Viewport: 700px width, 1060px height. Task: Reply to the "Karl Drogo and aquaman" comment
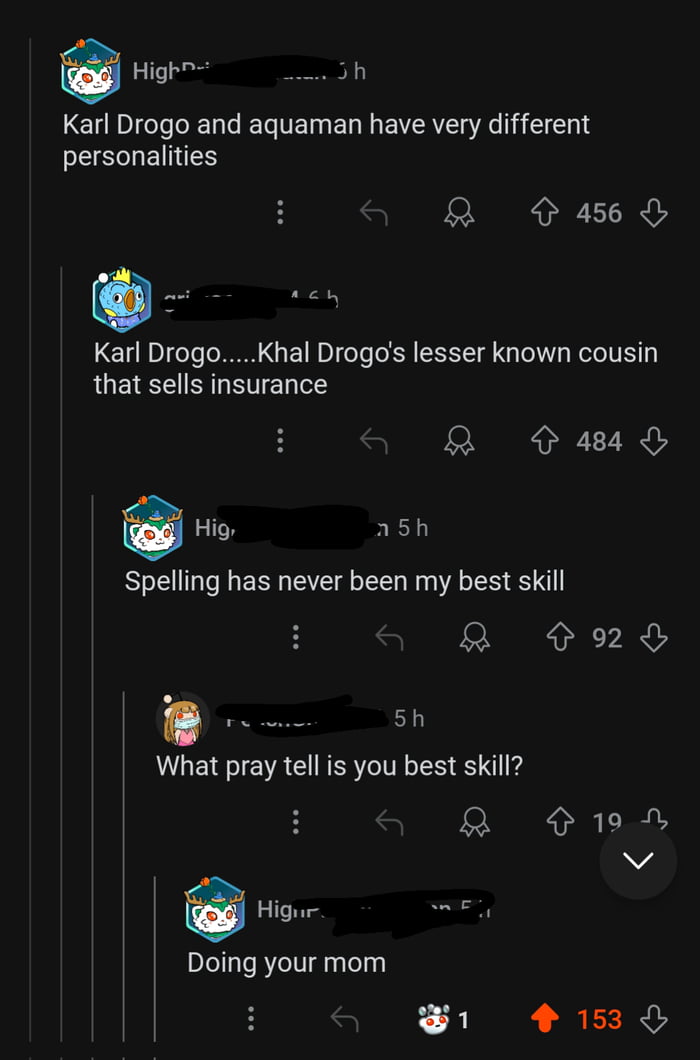pyautogui.click(x=373, y=213)
